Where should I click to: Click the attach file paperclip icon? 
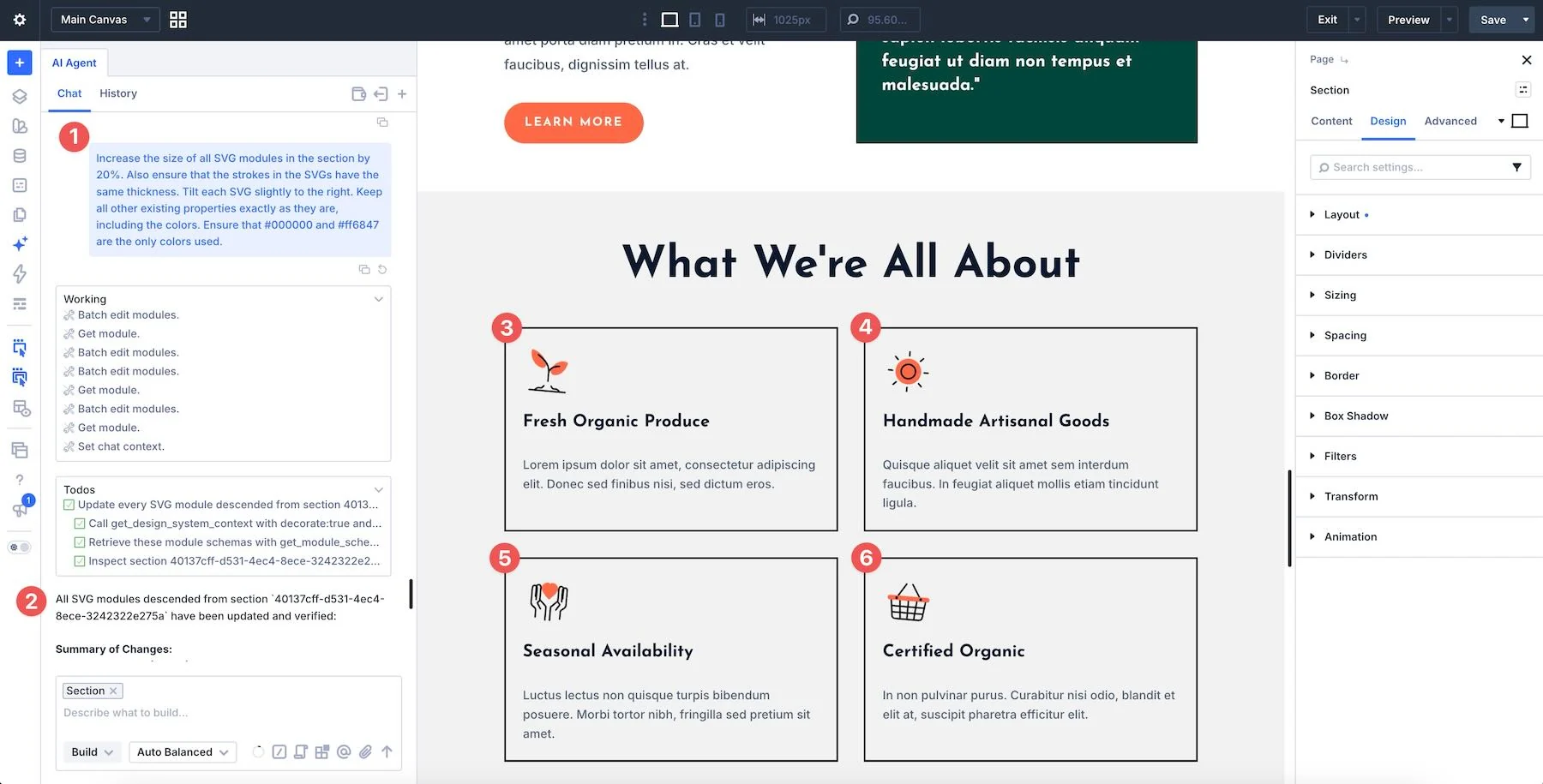365,751
